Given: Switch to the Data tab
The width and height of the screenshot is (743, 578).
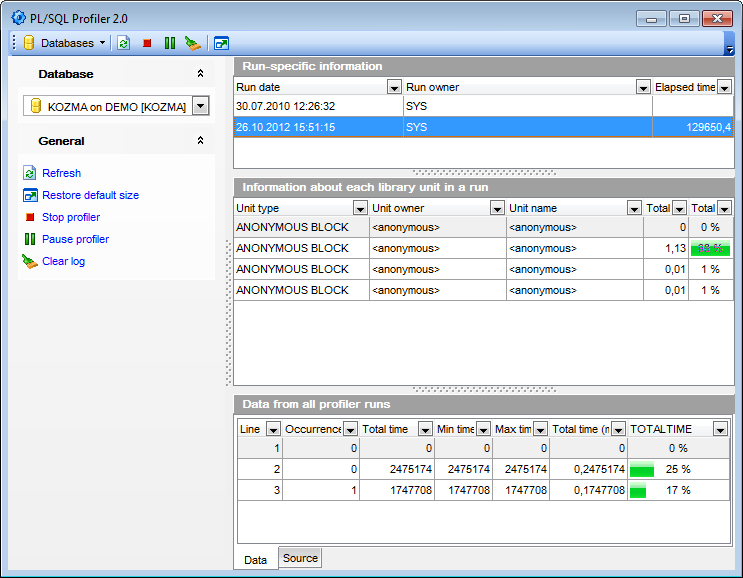Looking at the screenshot, I should [255, 559].
